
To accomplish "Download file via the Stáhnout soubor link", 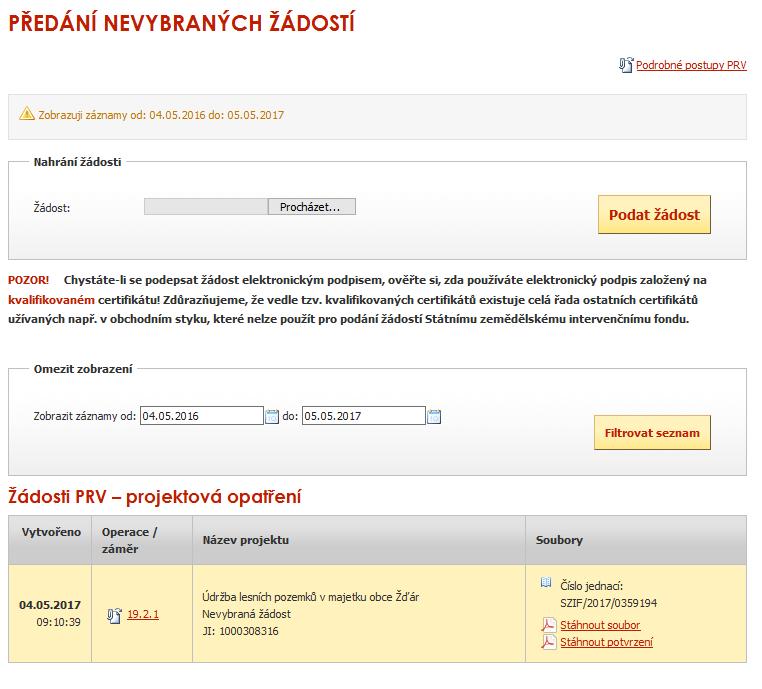I will pos(600,625).
